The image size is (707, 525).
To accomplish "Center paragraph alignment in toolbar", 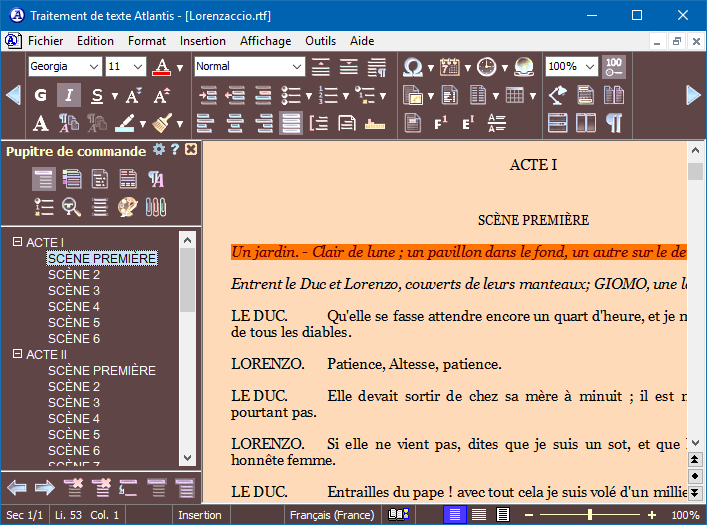I will [235, 123].
